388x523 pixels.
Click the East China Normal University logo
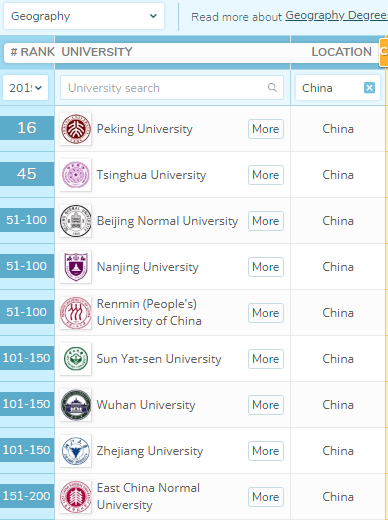tap(76, 497)
